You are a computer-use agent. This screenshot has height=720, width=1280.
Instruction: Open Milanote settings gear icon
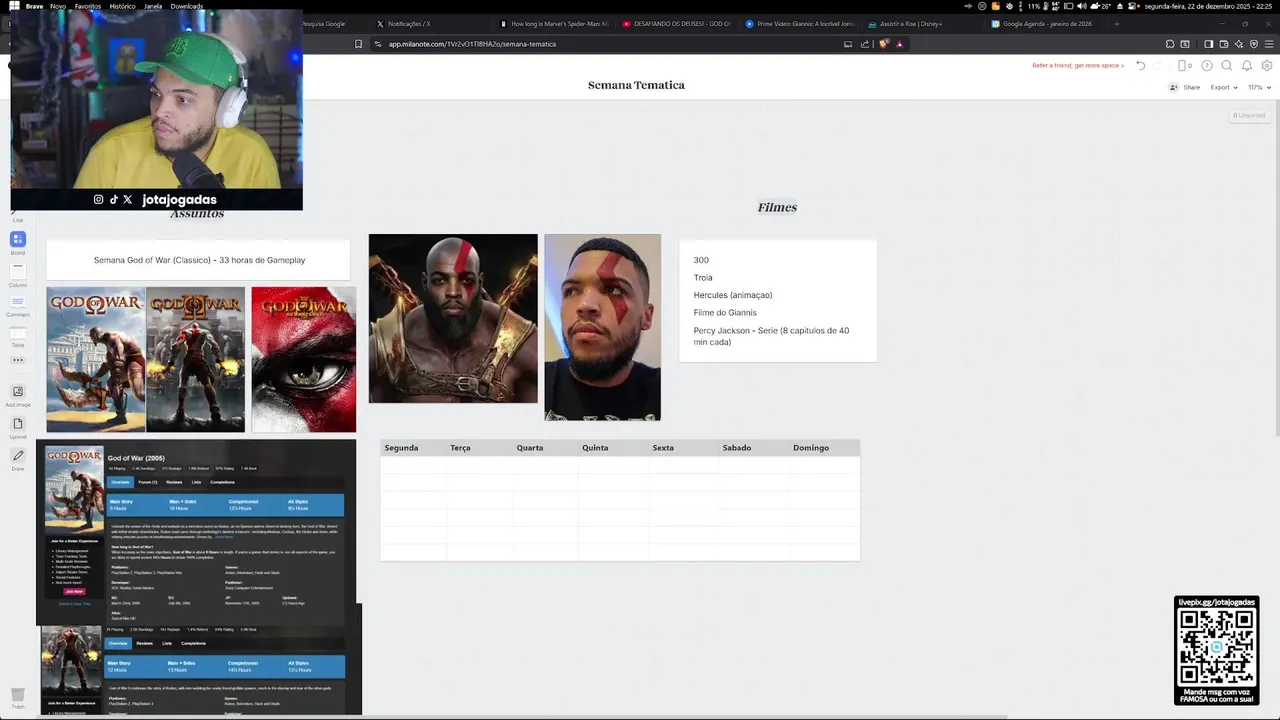tap(1267, 65)
